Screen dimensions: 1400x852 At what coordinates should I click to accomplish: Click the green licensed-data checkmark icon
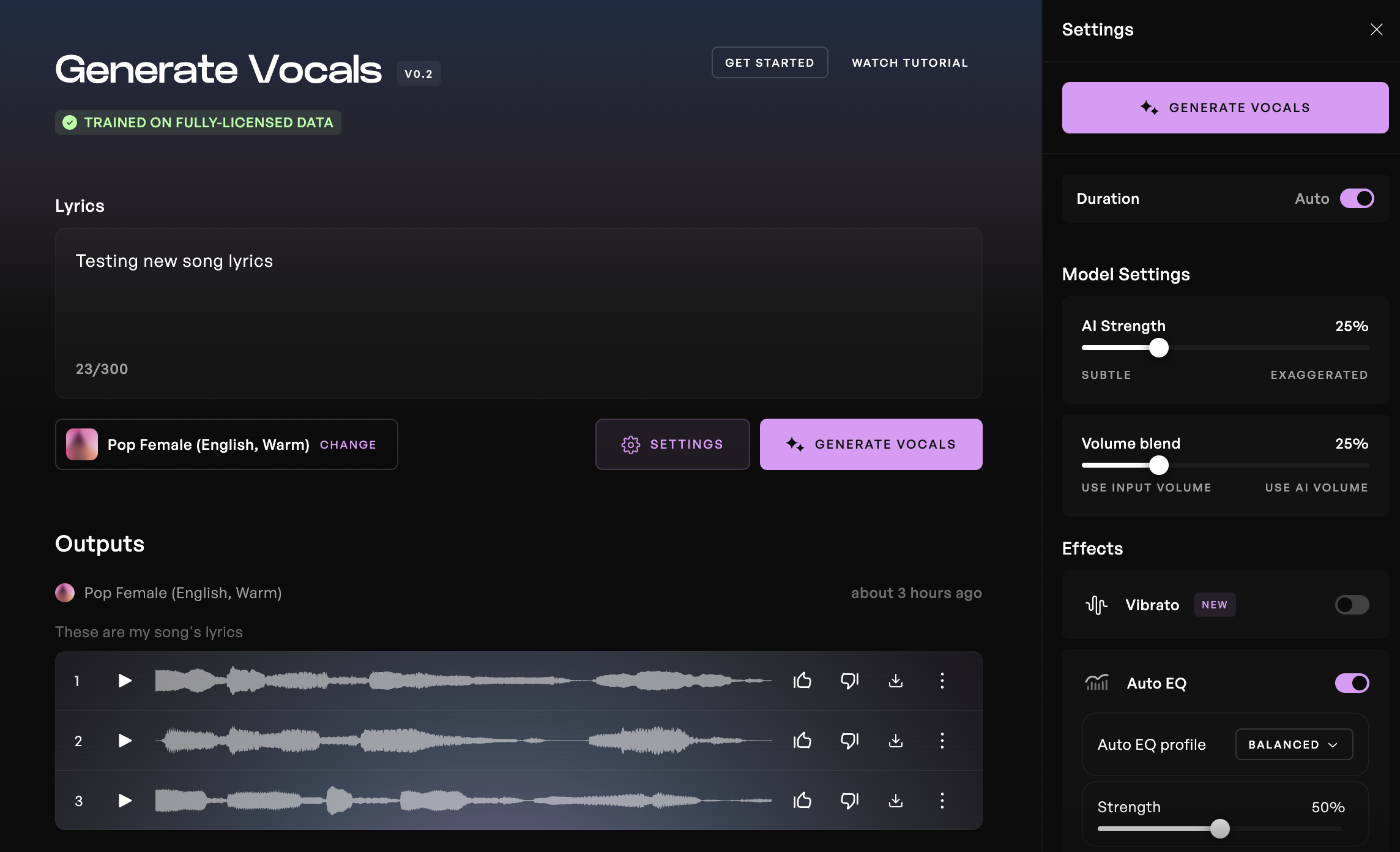[x=70, y=122]
